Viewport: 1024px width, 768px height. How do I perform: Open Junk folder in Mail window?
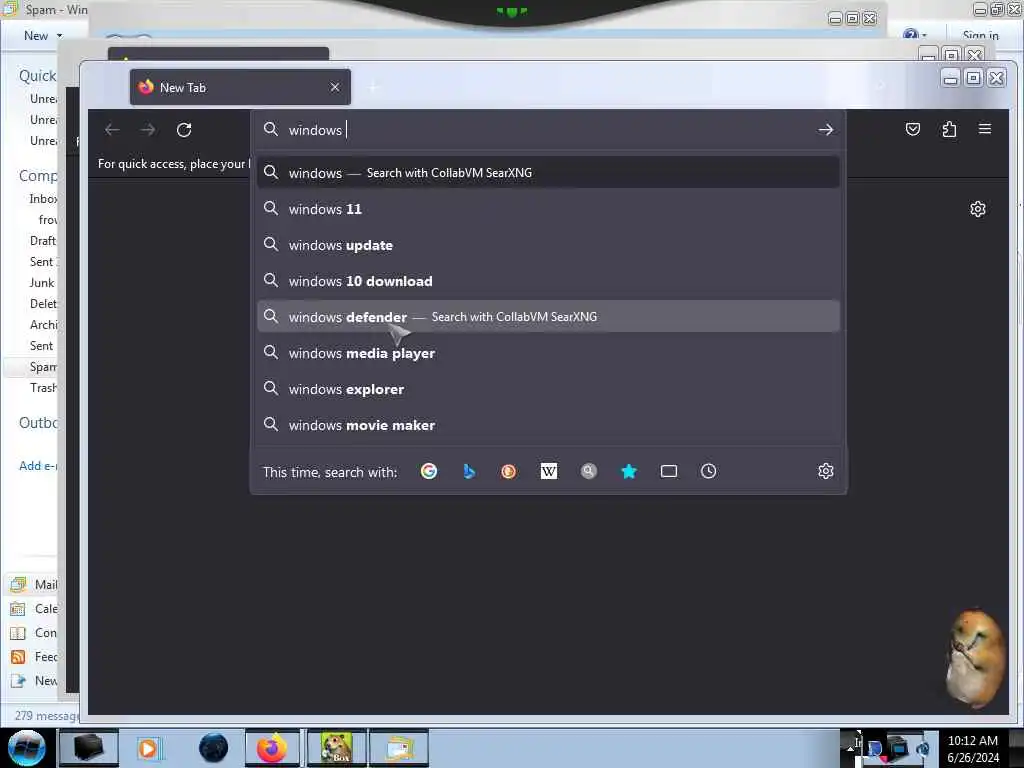pos(42,283)
